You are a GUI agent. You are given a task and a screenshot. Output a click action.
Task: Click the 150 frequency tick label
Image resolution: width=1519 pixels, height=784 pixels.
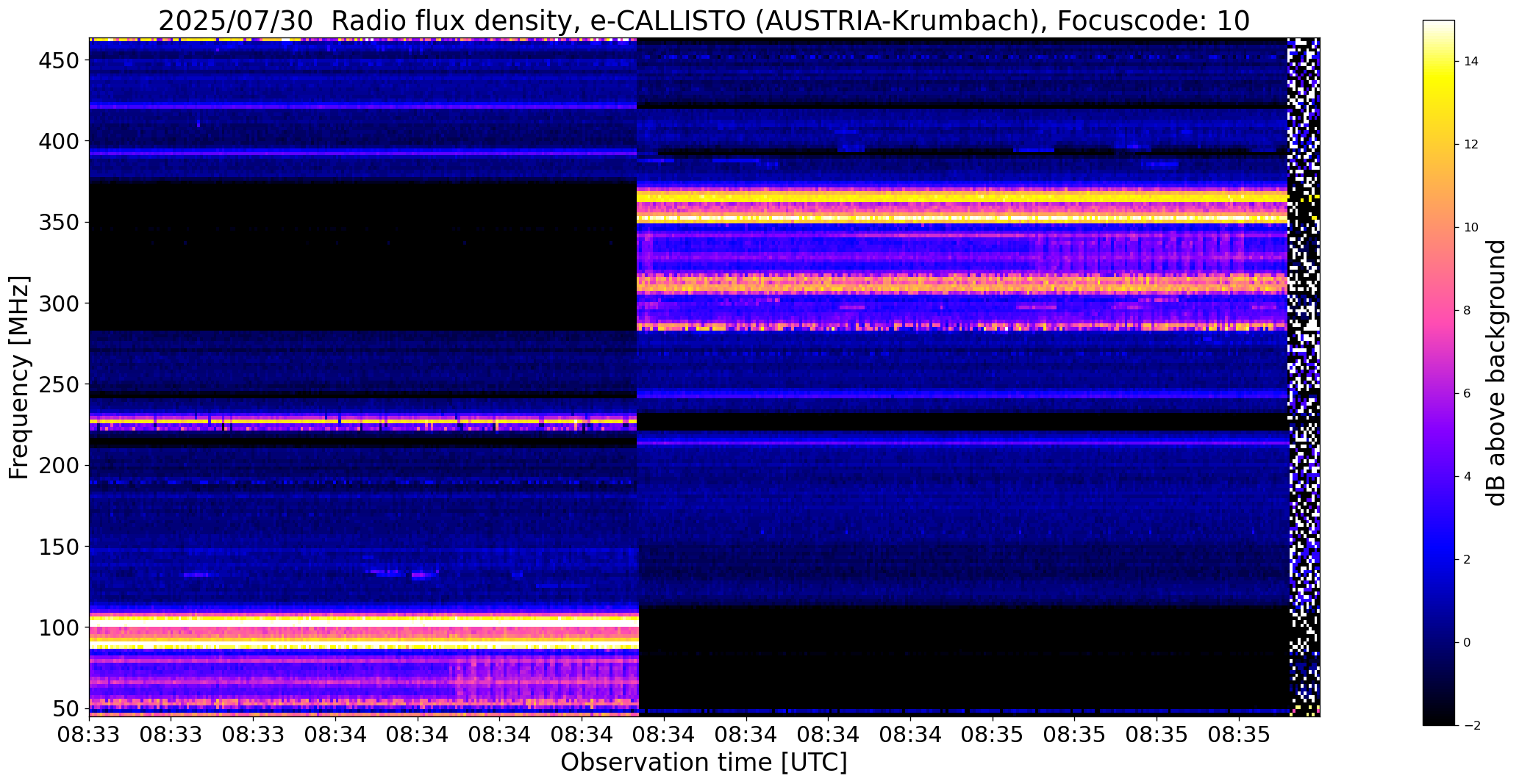58,547
